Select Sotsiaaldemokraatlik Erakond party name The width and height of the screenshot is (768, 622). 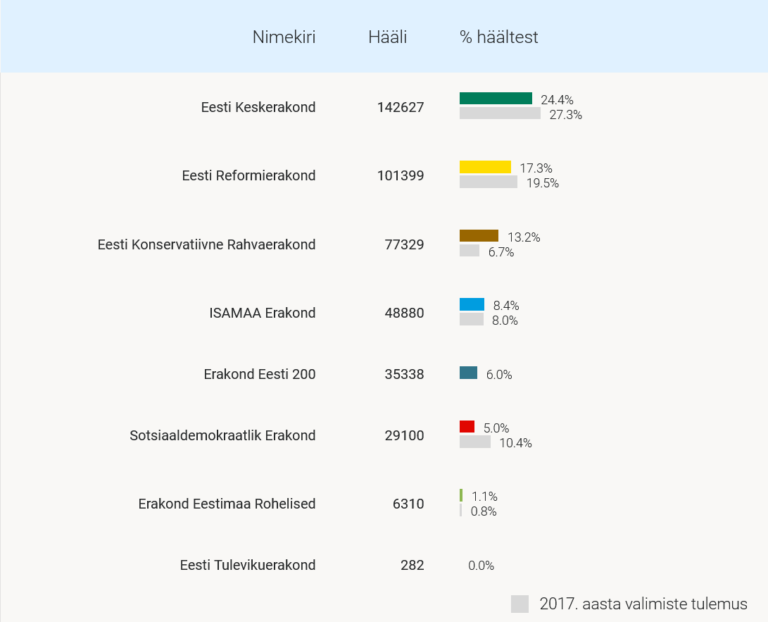click(223, 436)
